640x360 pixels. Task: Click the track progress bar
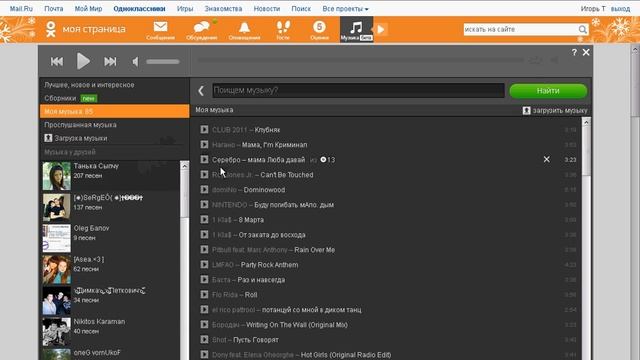pos(360,60)
